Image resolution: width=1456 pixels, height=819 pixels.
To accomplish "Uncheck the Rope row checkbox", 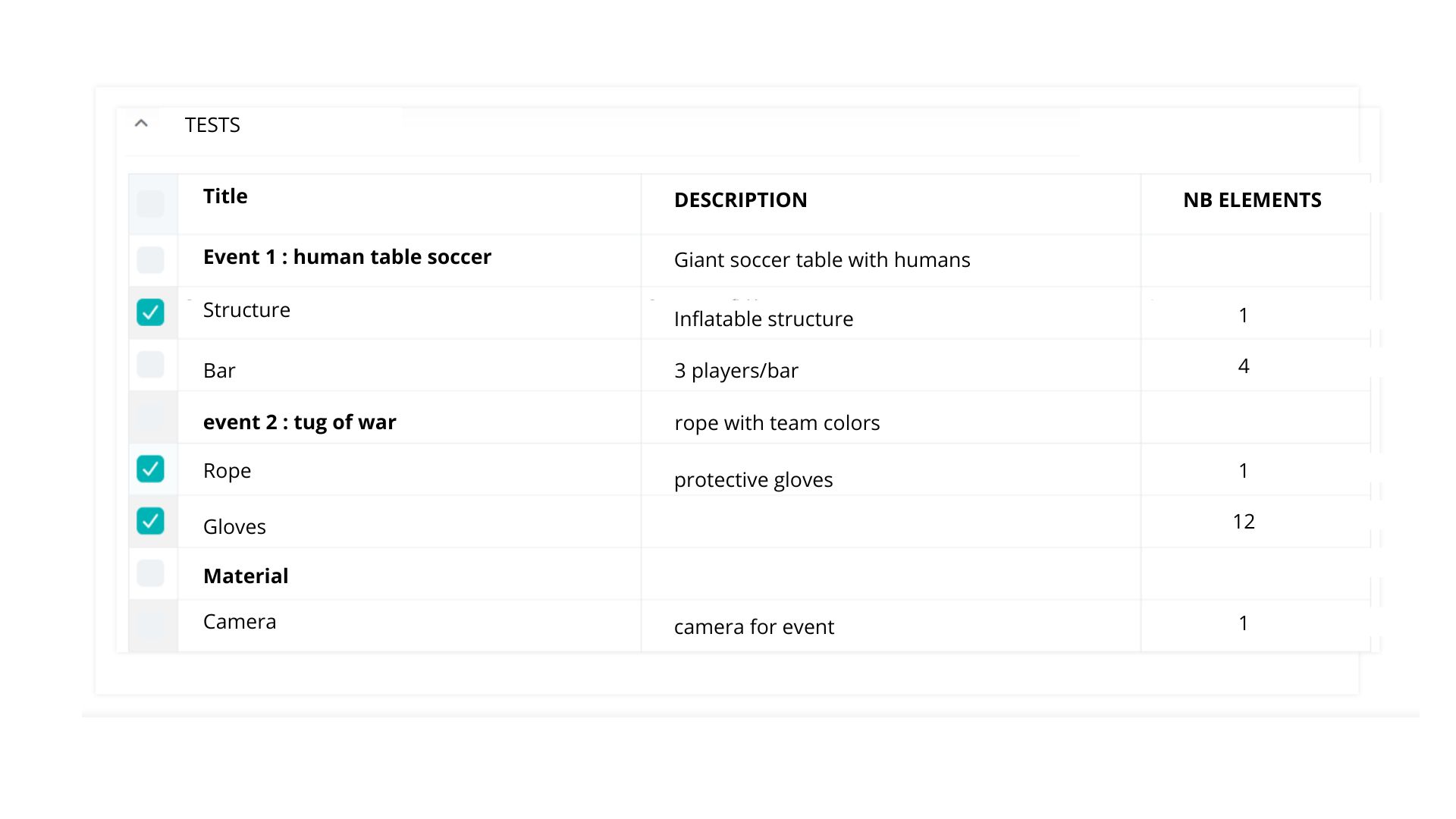I will click(150, 469).
